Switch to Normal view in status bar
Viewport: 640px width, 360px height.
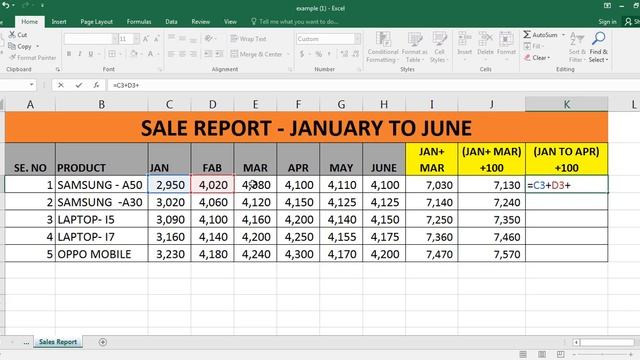tap(523, 354)
